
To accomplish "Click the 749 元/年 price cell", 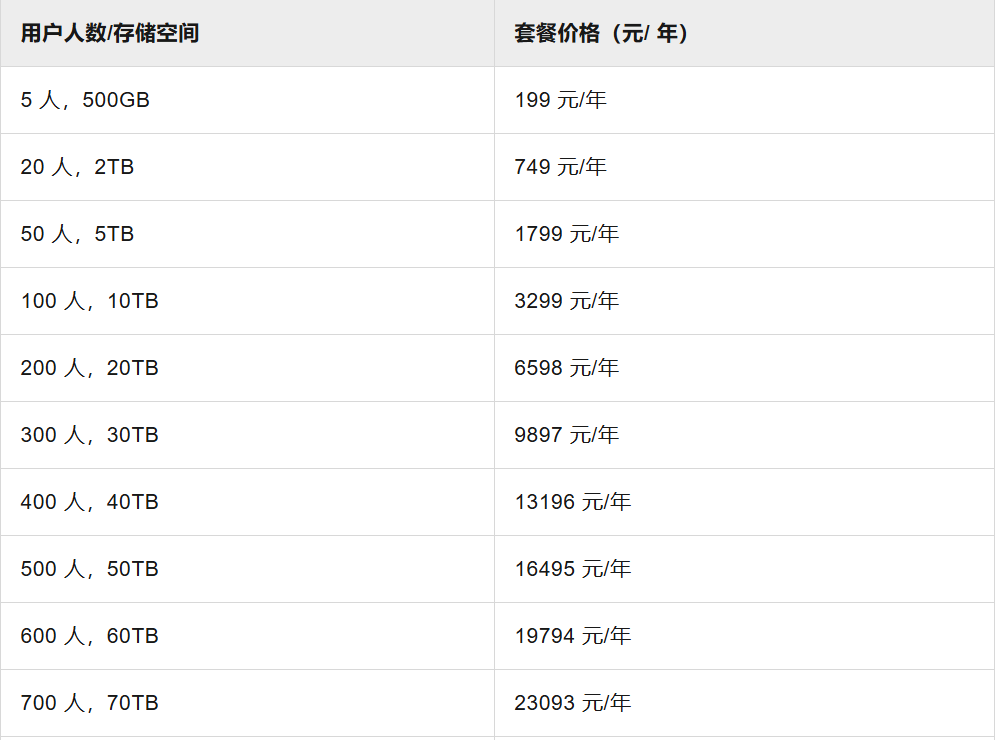I will 561,167.
